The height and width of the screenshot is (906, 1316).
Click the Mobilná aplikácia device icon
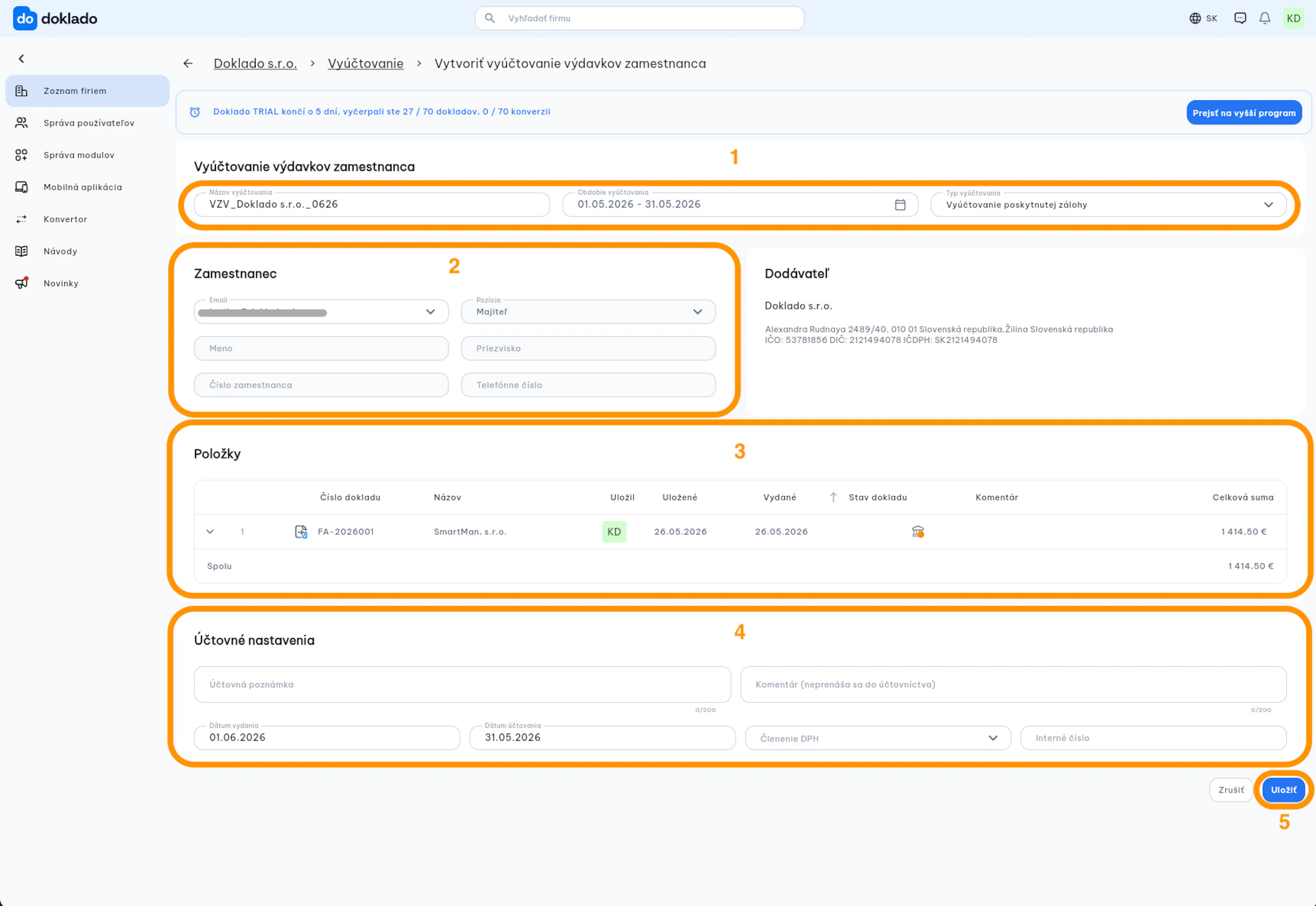[22, 187]
